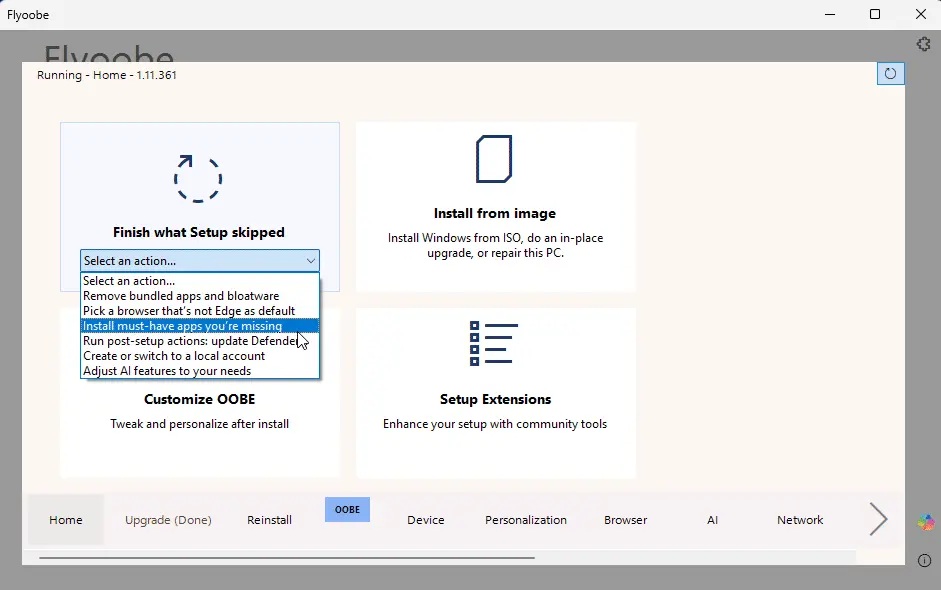This screenshot has height=590, width=941.
Task: Click the Install from image heading
Action: tap(495, 214)
